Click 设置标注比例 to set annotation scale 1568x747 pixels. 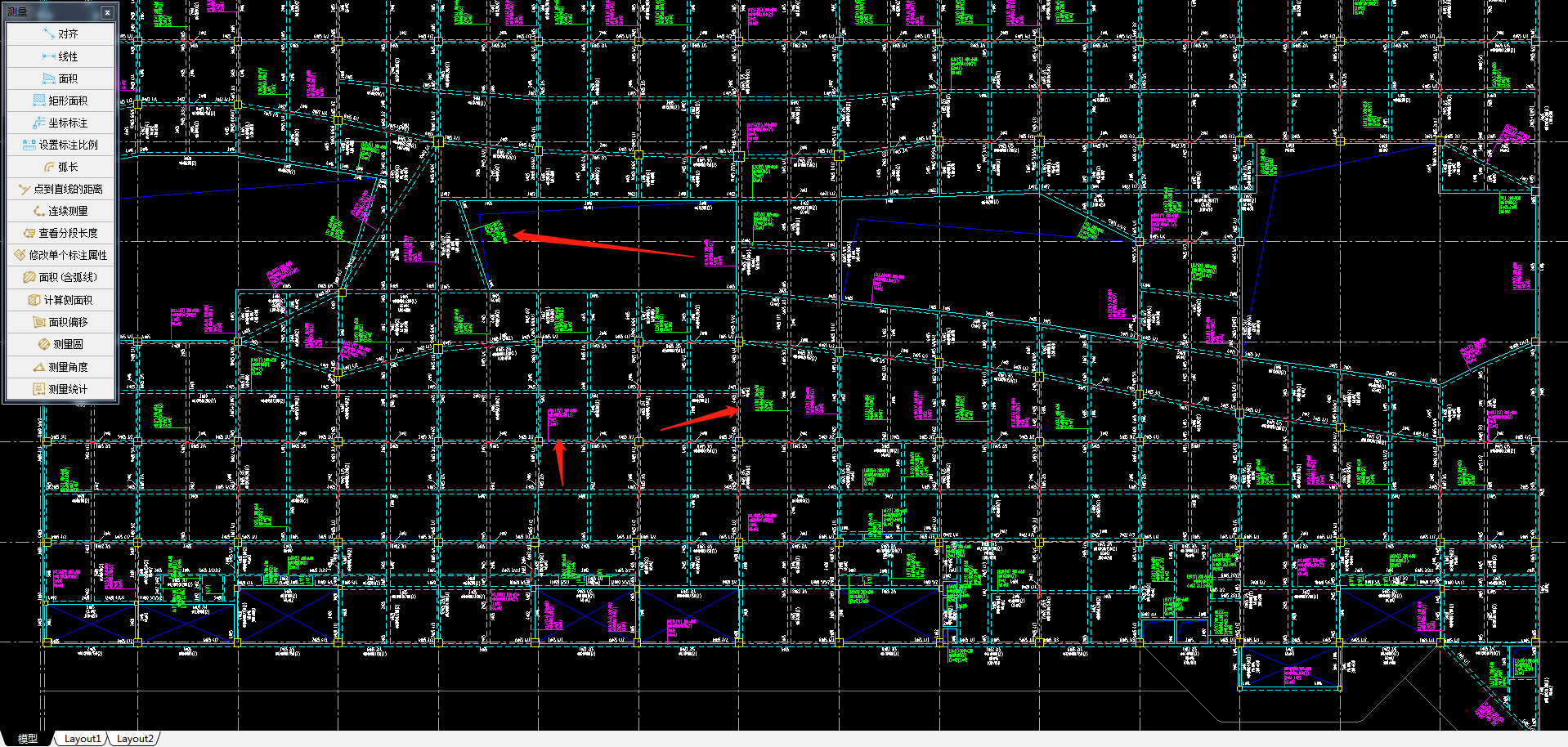pos(60,145)
